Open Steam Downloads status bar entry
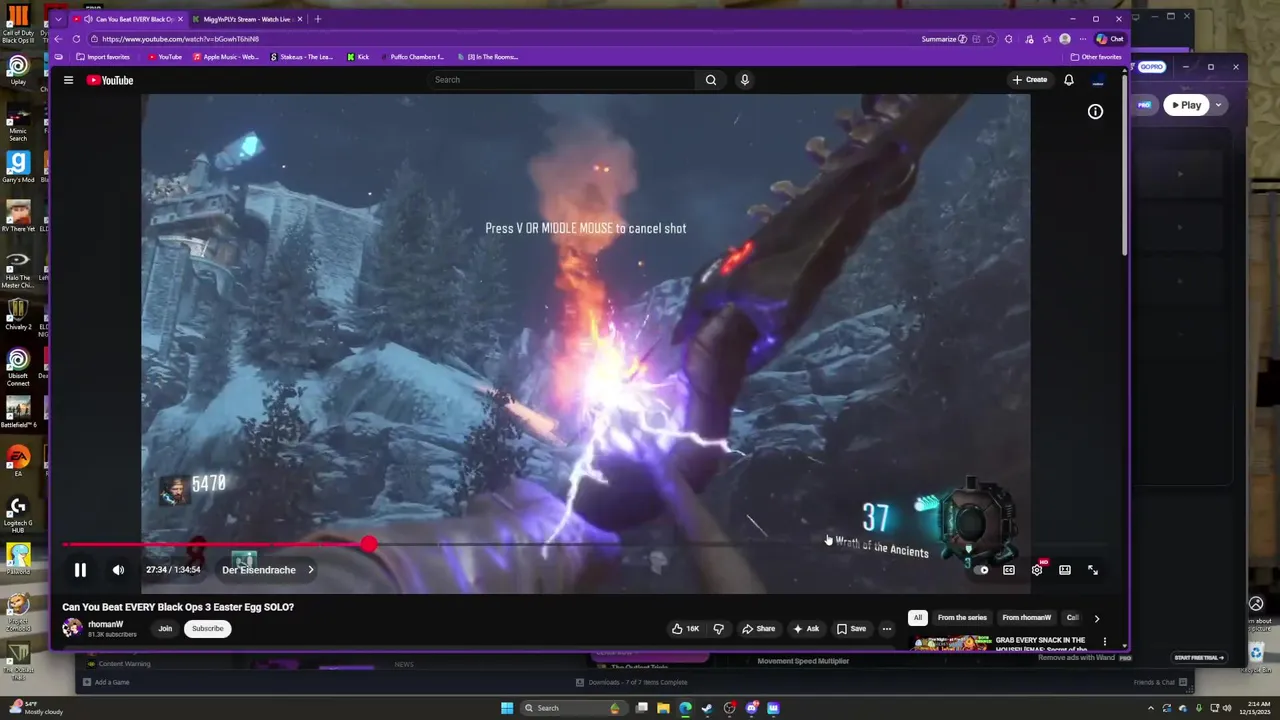This screenshot has height=720, width=1280. pos(631,682)
